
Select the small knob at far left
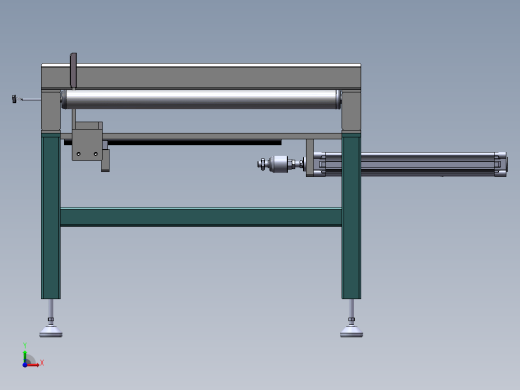tap(14, 99)
